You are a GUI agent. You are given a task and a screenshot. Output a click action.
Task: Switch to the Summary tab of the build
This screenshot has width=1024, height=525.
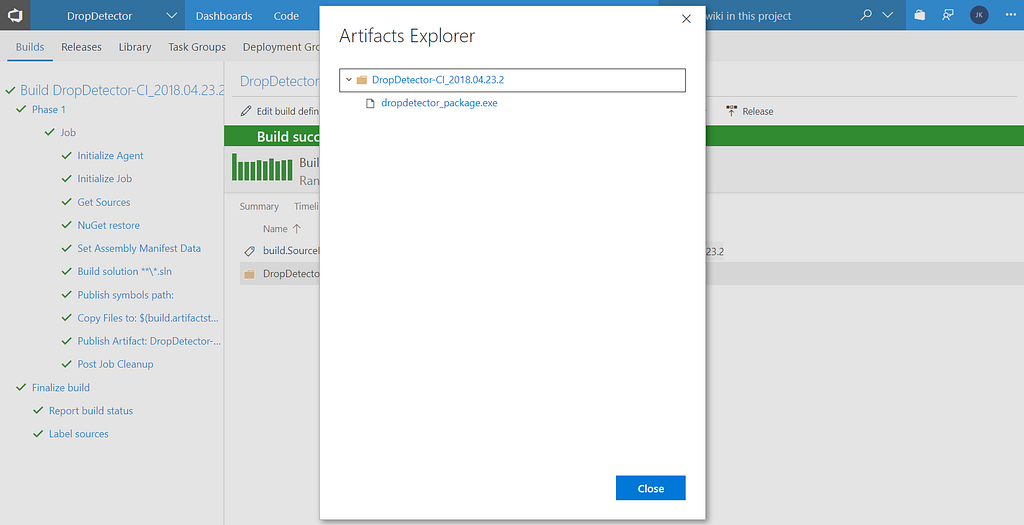click(259, 206)
